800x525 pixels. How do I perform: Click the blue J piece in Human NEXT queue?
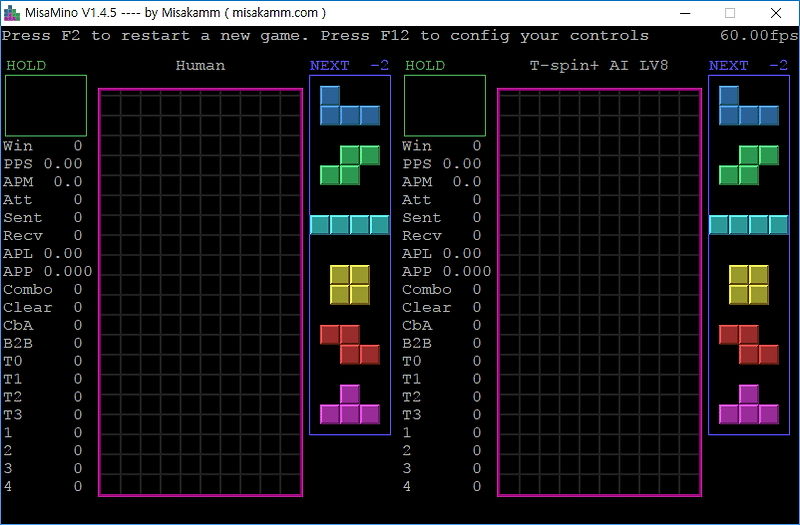[x=350, y=106]
